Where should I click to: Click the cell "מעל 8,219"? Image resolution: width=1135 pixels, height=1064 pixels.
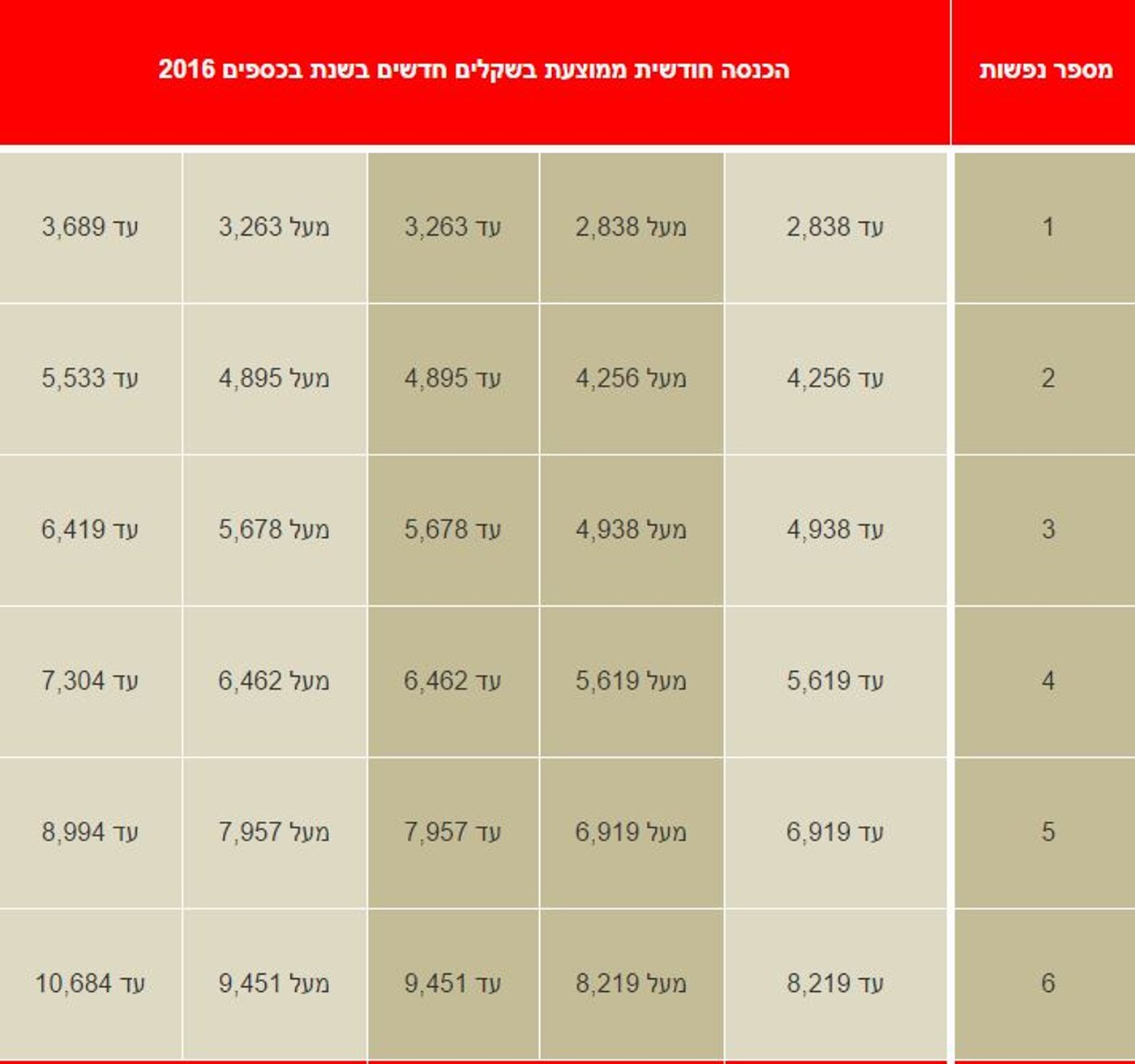pyautogui.click(x=632, y=985)
